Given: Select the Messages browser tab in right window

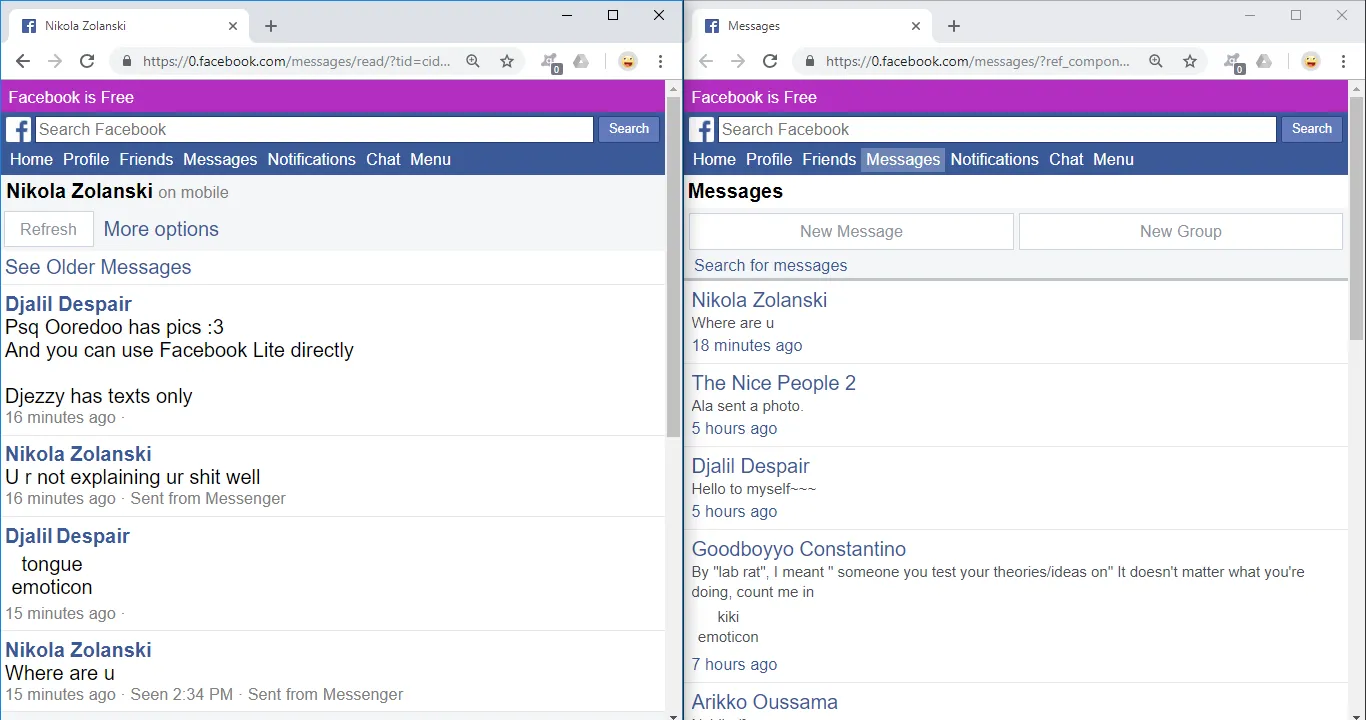Looking at the screenshot, I should pos(811,26).
